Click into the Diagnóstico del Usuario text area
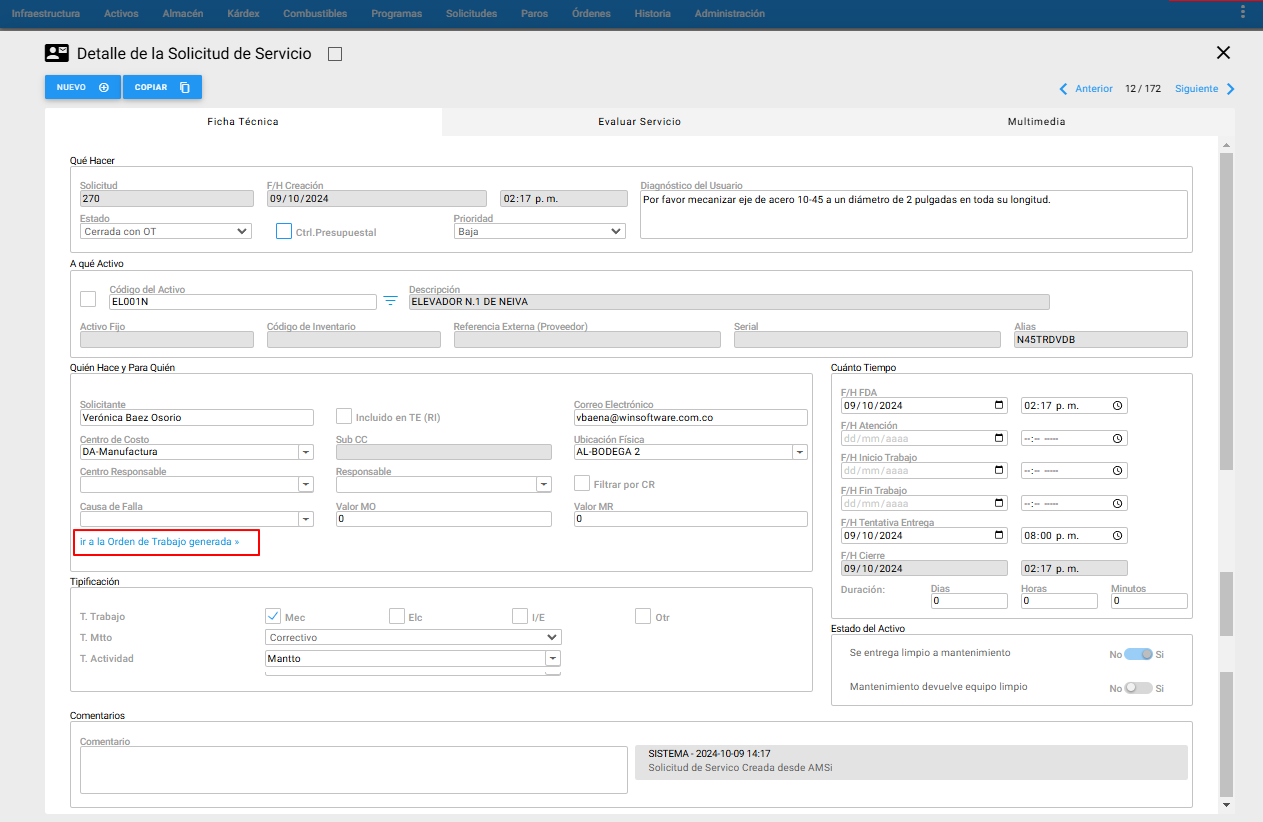1263x822 pixels. pyautogui.click(x=914, y=214)
